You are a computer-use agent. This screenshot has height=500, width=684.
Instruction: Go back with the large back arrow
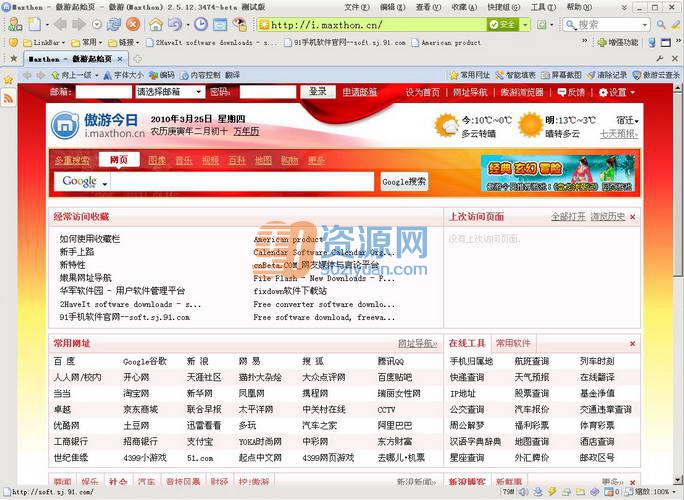click(60, 24)
